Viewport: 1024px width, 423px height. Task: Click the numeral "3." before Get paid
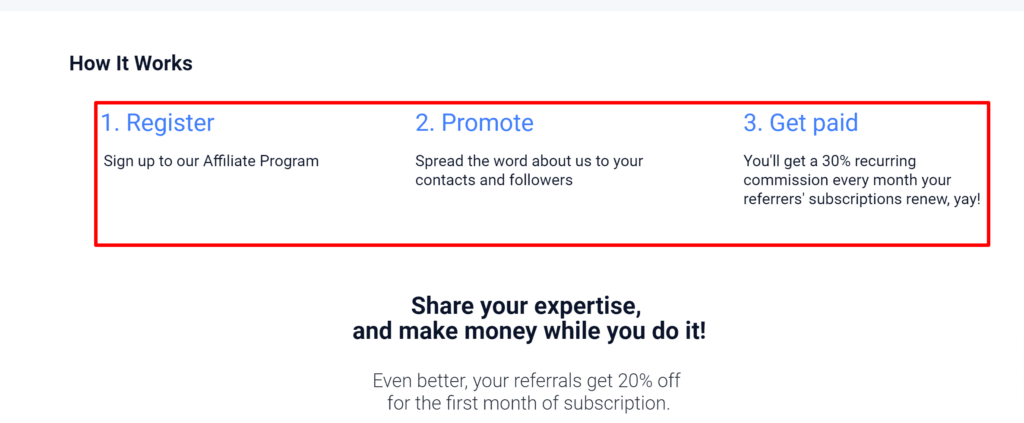click(753, 123)
